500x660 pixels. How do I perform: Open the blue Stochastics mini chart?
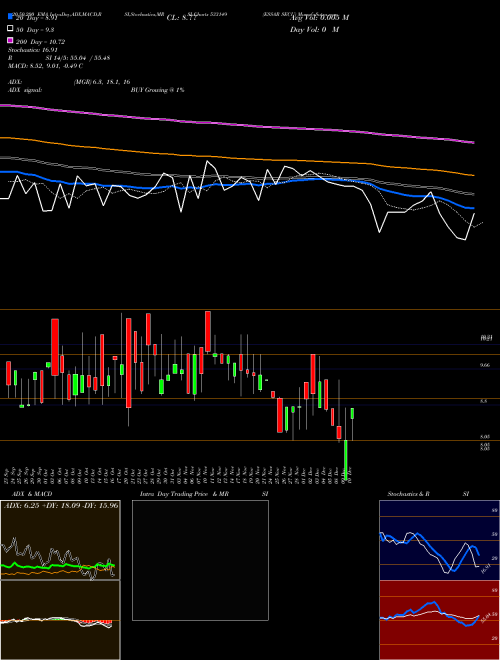tap(439, 540)
